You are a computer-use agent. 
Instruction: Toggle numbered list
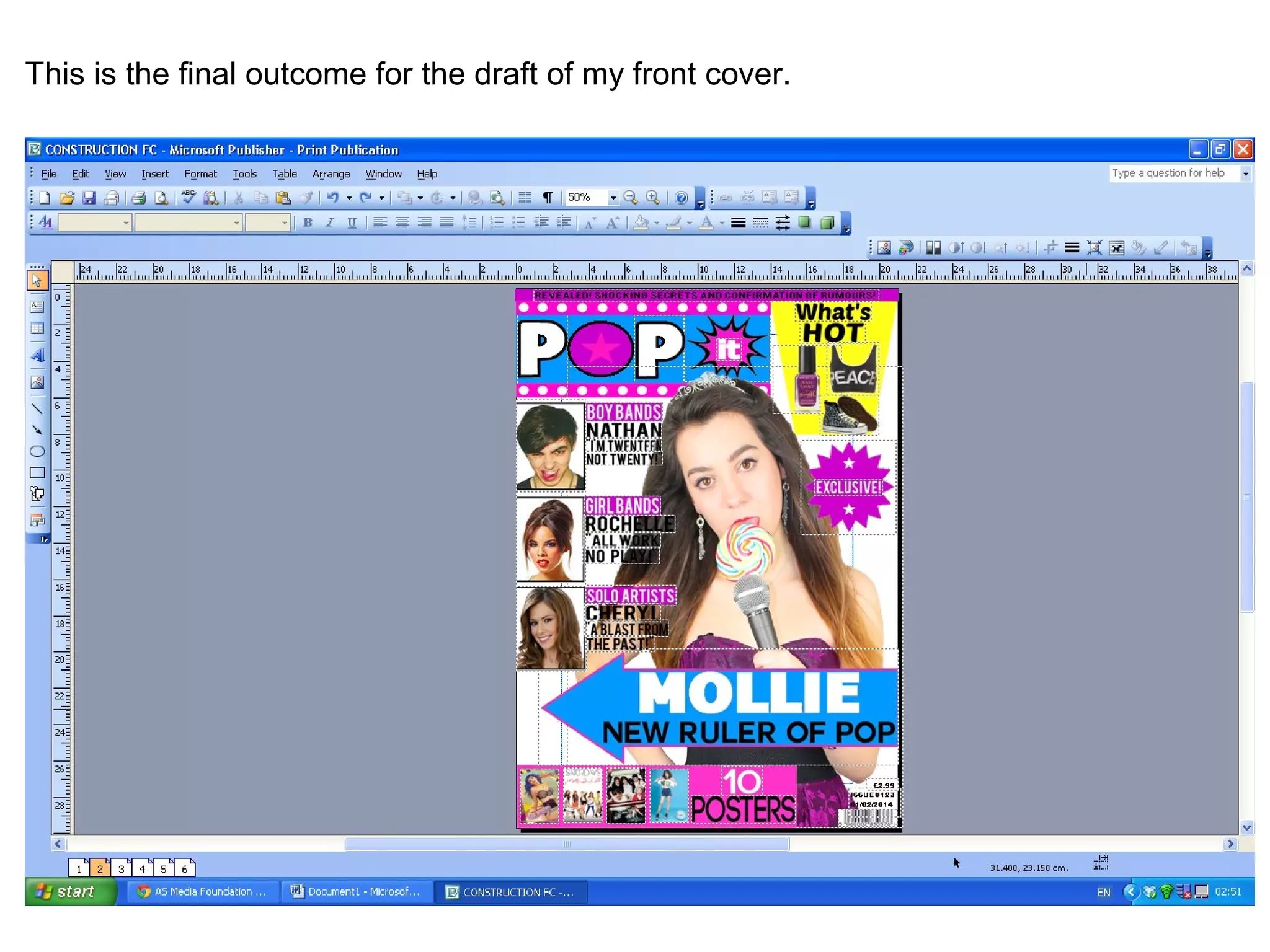pos(497,223)
